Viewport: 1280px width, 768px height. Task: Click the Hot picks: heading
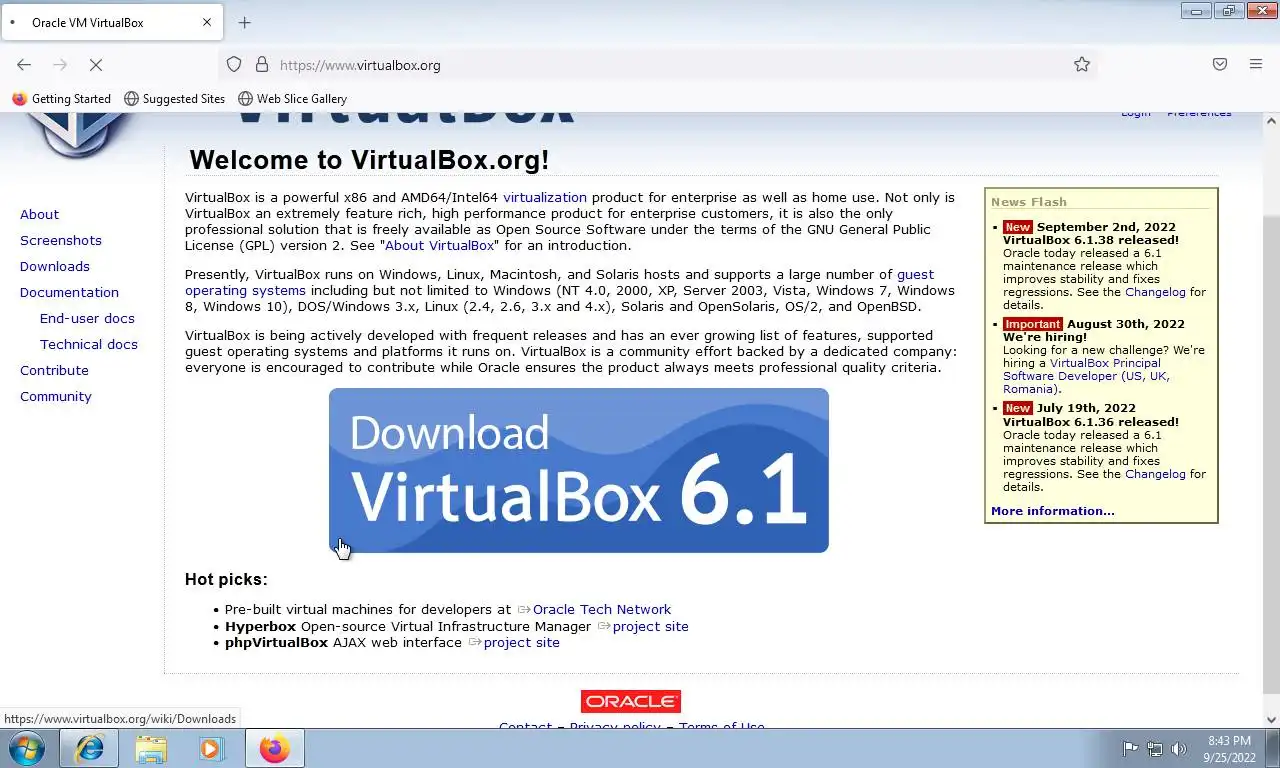coord(226,579)
